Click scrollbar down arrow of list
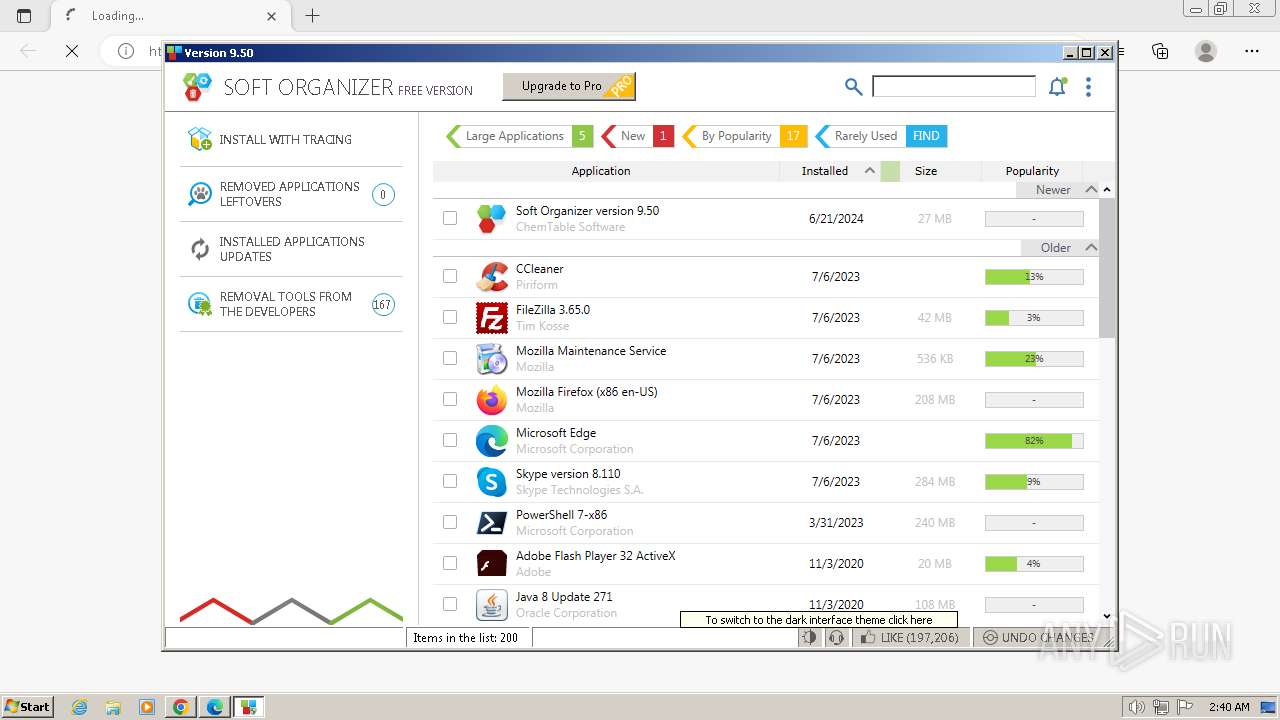This screenshot has height=720, width=1280. click(1106, 617)
